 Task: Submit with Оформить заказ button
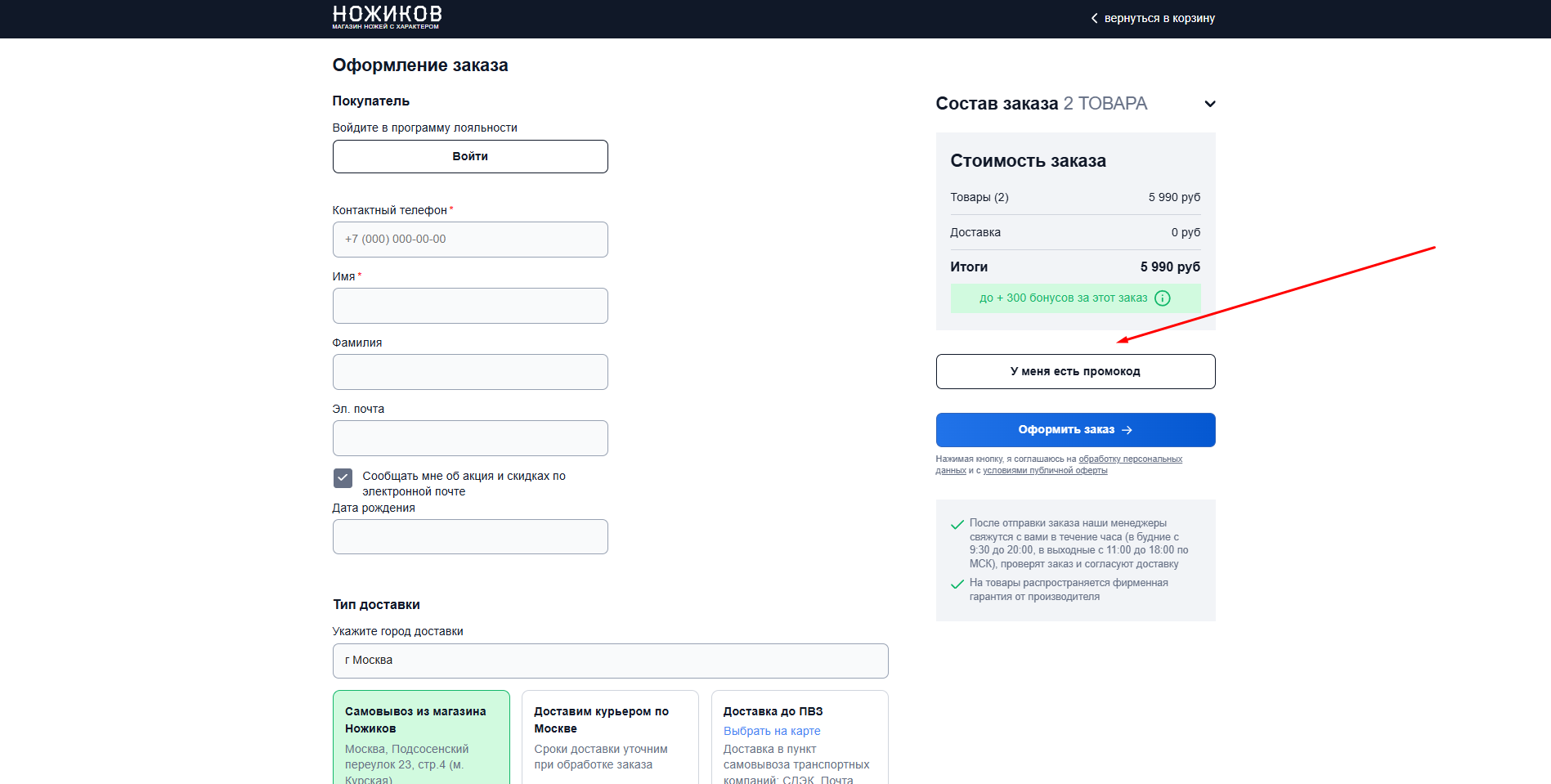tap(1074, 430)
